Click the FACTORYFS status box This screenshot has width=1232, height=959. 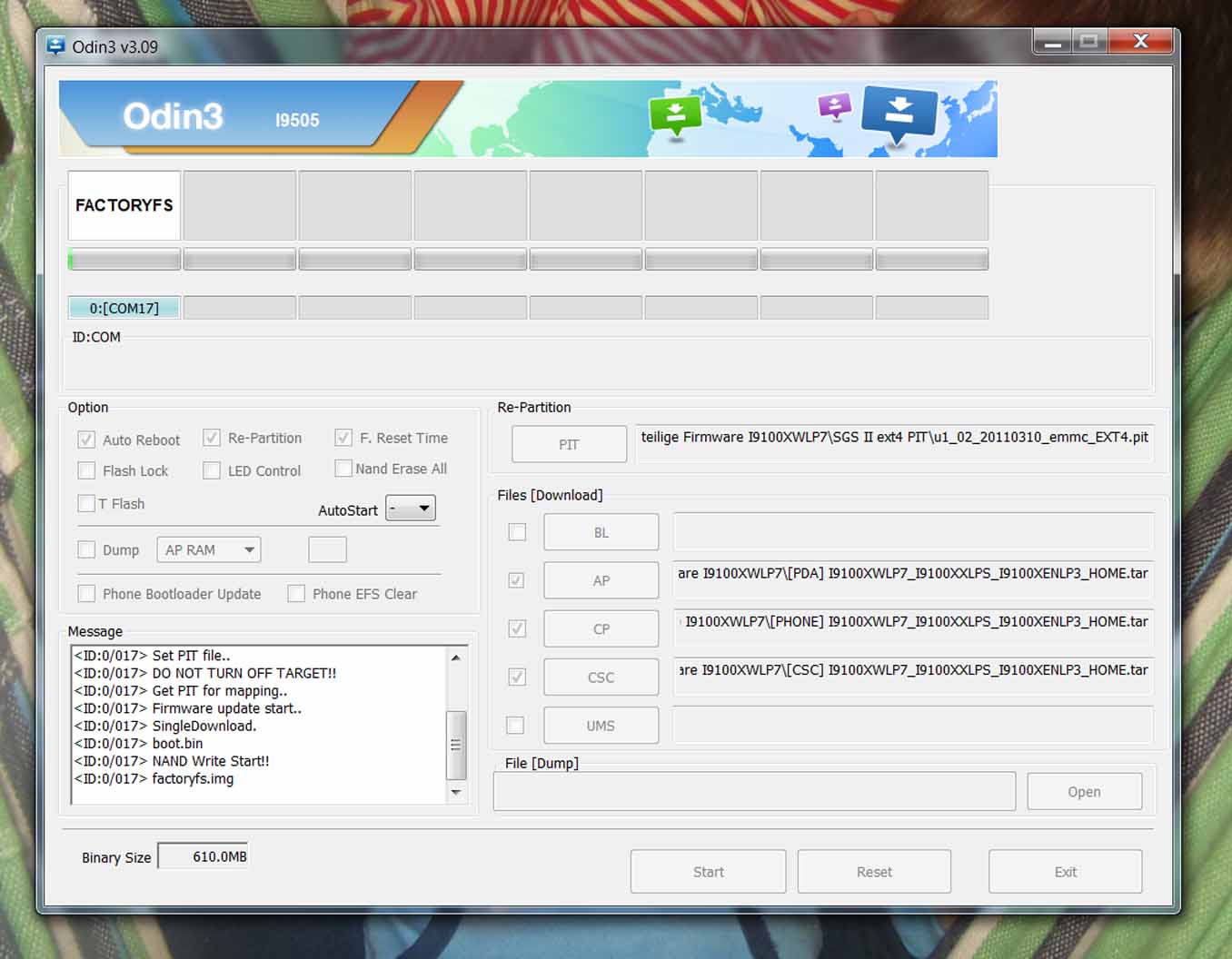[124, 205]
